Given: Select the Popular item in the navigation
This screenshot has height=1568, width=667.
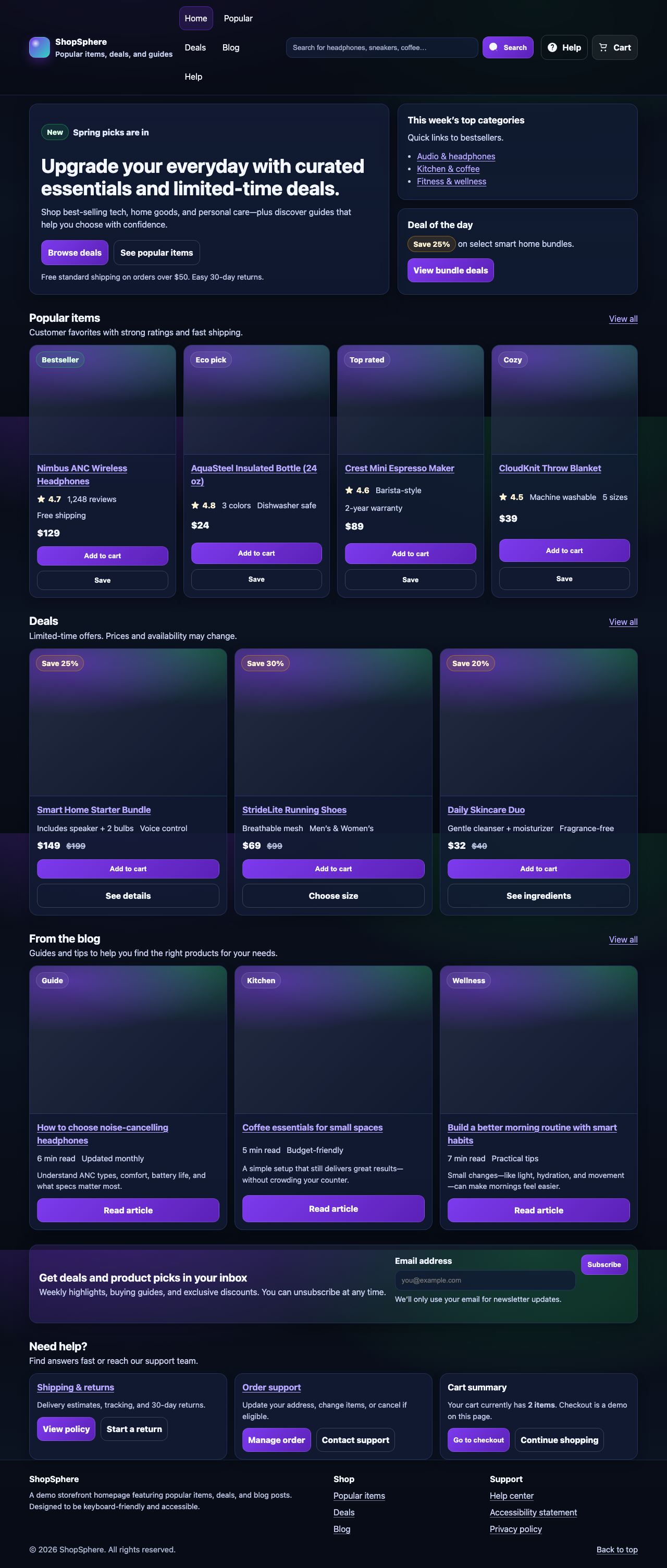Looking at the screenshot, I should click(x=238, y=18).
